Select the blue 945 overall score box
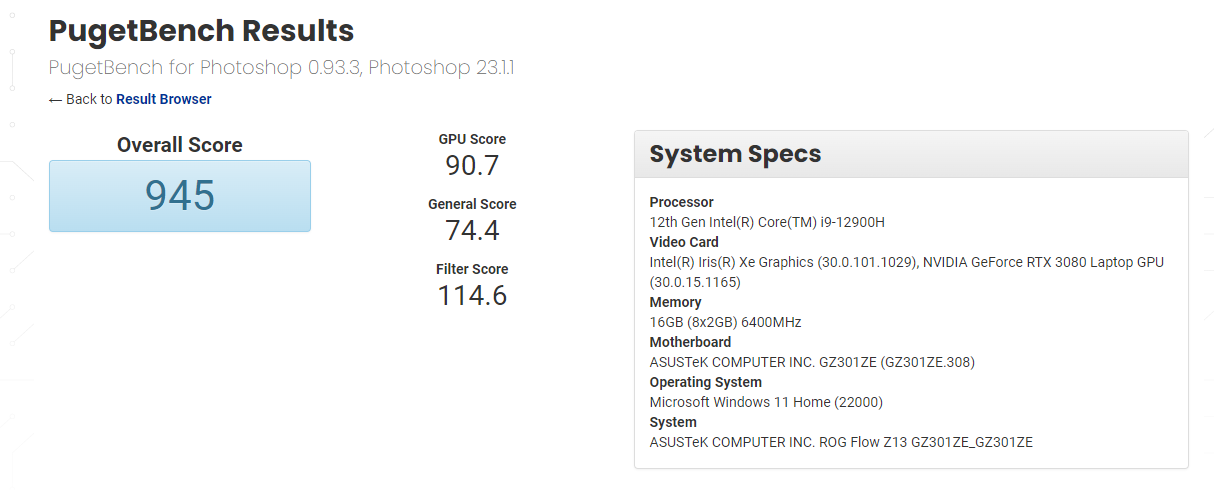Screen dimensions: 1214x492 [180, 196]
